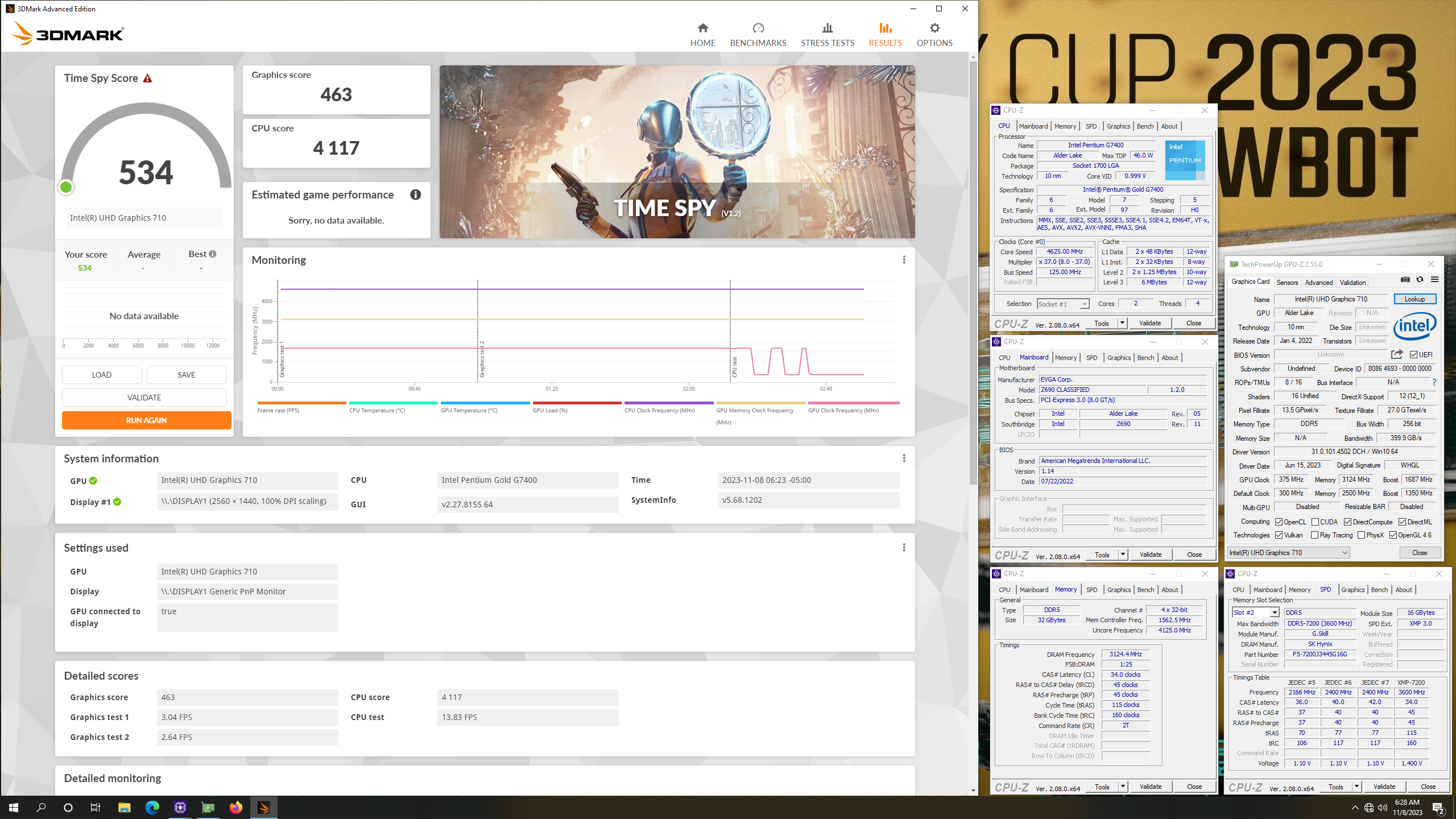The width and height of the screenshot is (1456, 819).
Task: Open the Windows Start menu
Action: [x=14, y=807]
